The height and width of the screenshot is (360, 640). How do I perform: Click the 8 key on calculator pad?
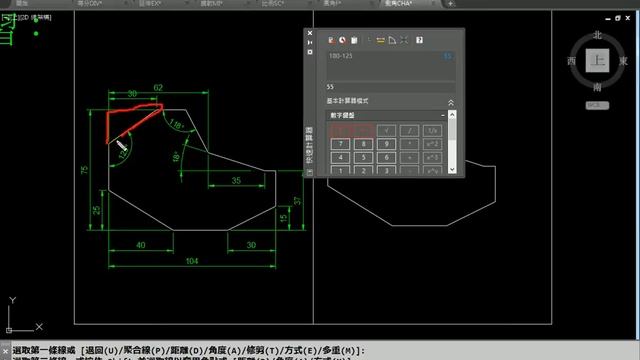click(x=363, y=144)
